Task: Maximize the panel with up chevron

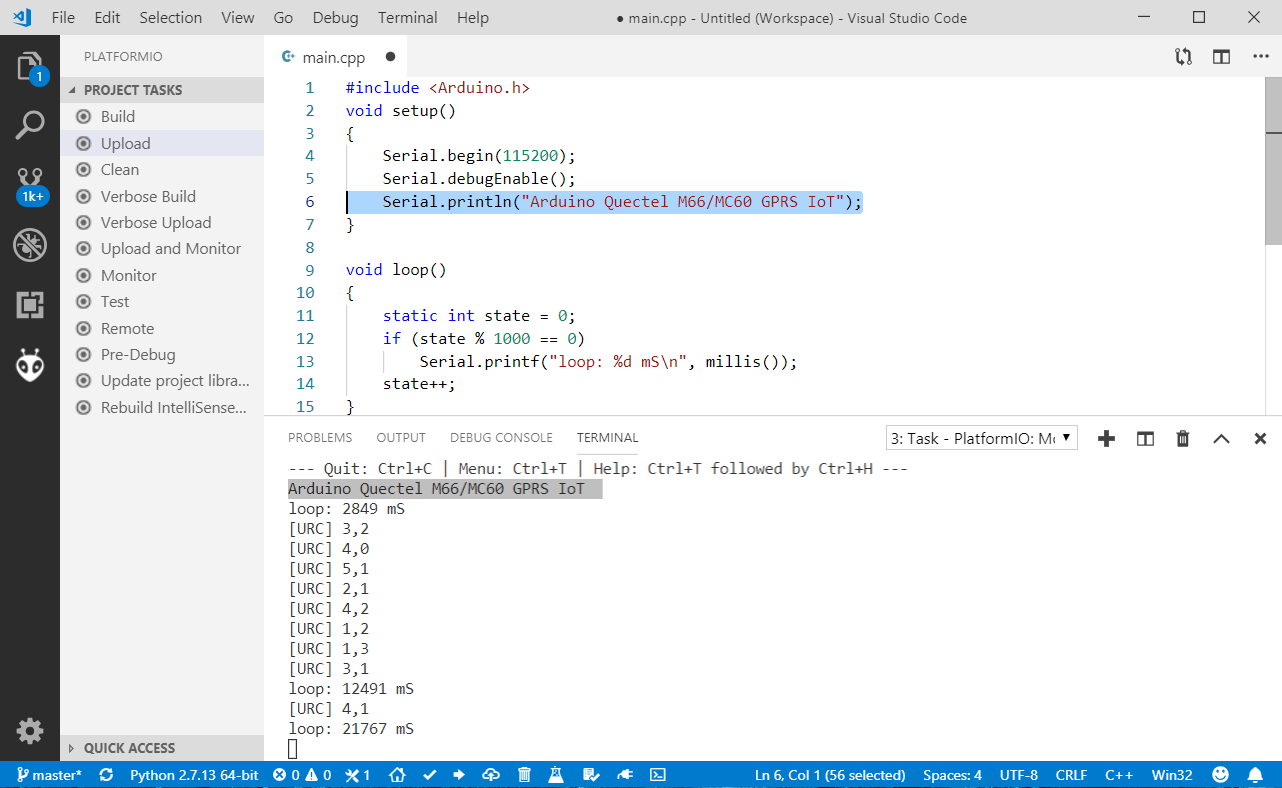Action: tap(1221, 438)
